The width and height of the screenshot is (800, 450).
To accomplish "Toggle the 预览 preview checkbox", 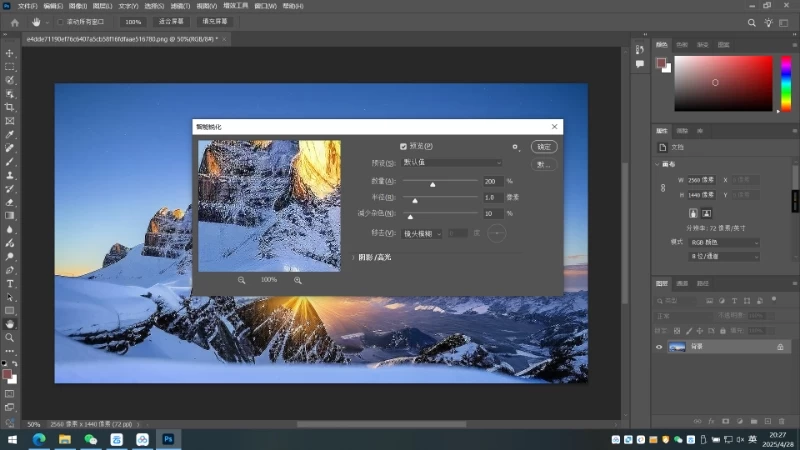I will [403, 146].
